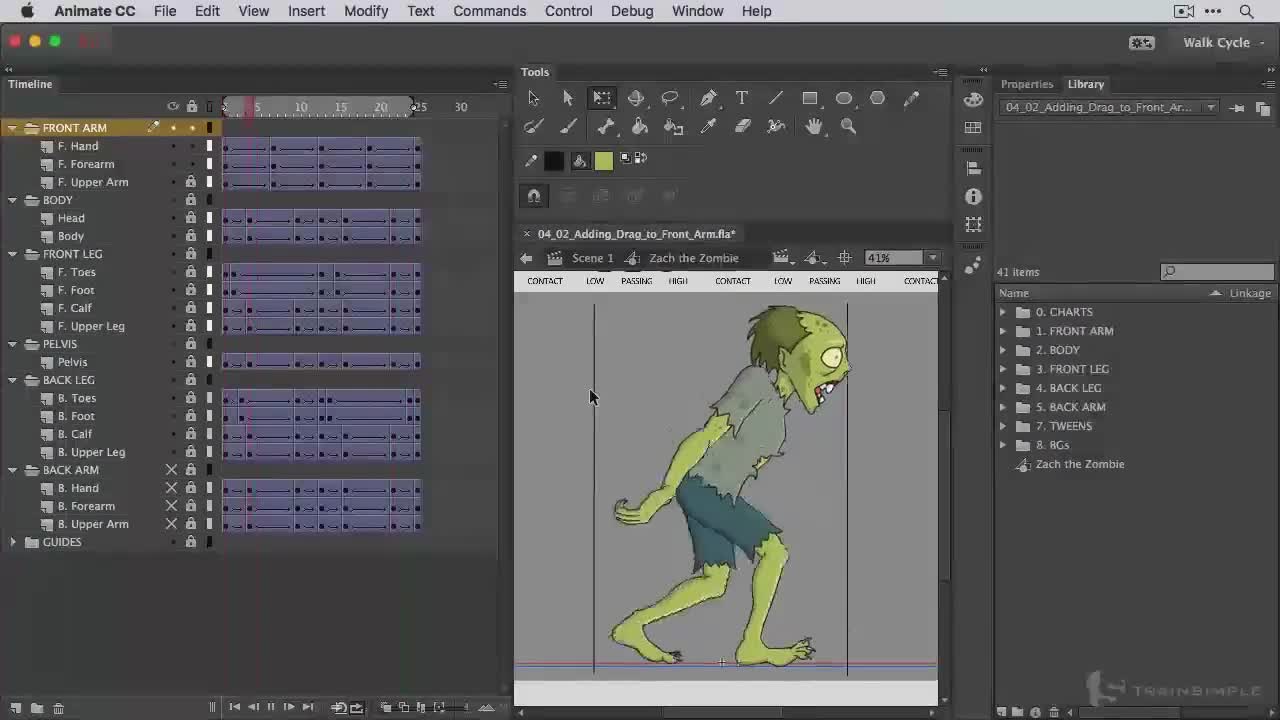This screenshot has width=1280, height=720.
Task: Toggle lock all layers header icon
Action: [x=191, y=107]
